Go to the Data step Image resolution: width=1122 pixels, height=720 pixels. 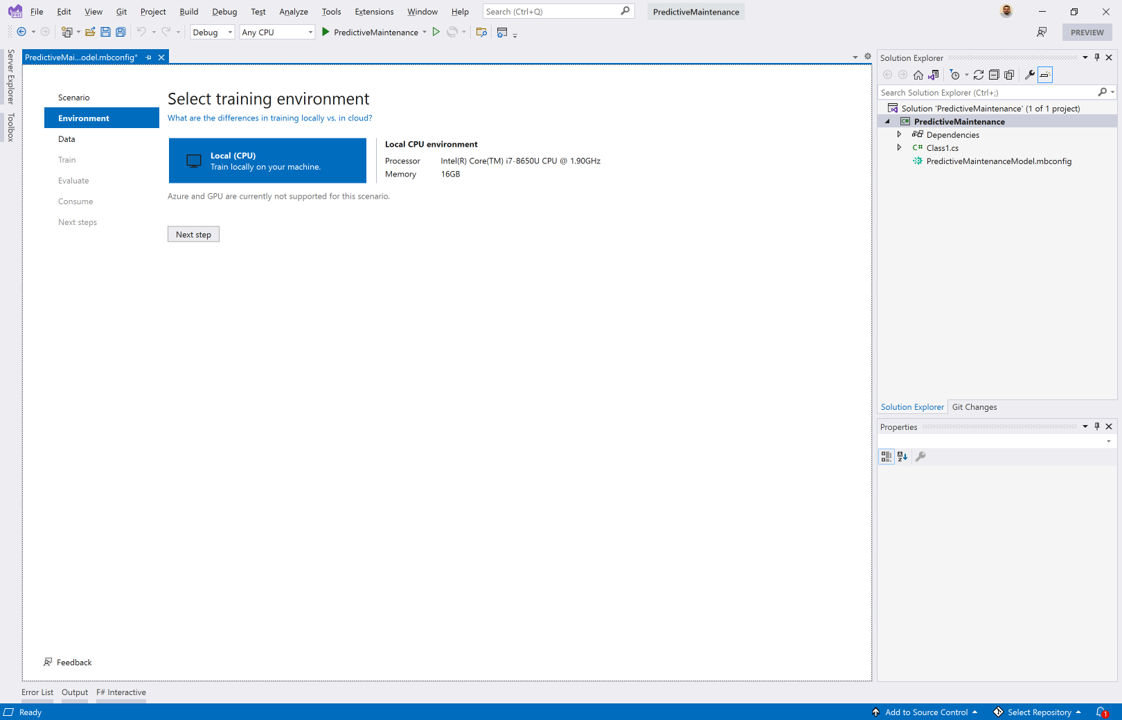pyautogui.click(x=67, y=139)
